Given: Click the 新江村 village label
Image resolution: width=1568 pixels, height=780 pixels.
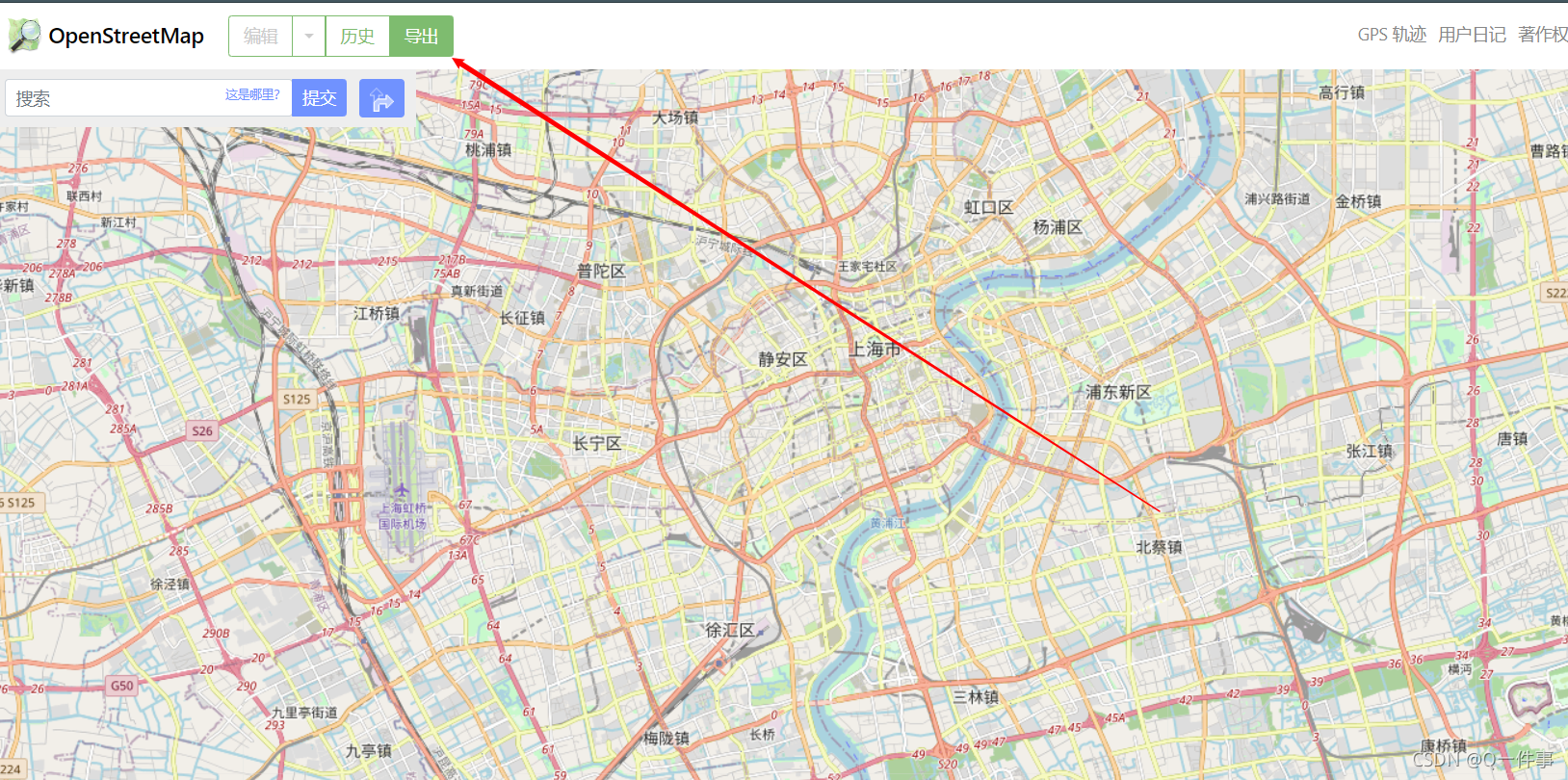Looking at the screenshot, I should point(118,222).
